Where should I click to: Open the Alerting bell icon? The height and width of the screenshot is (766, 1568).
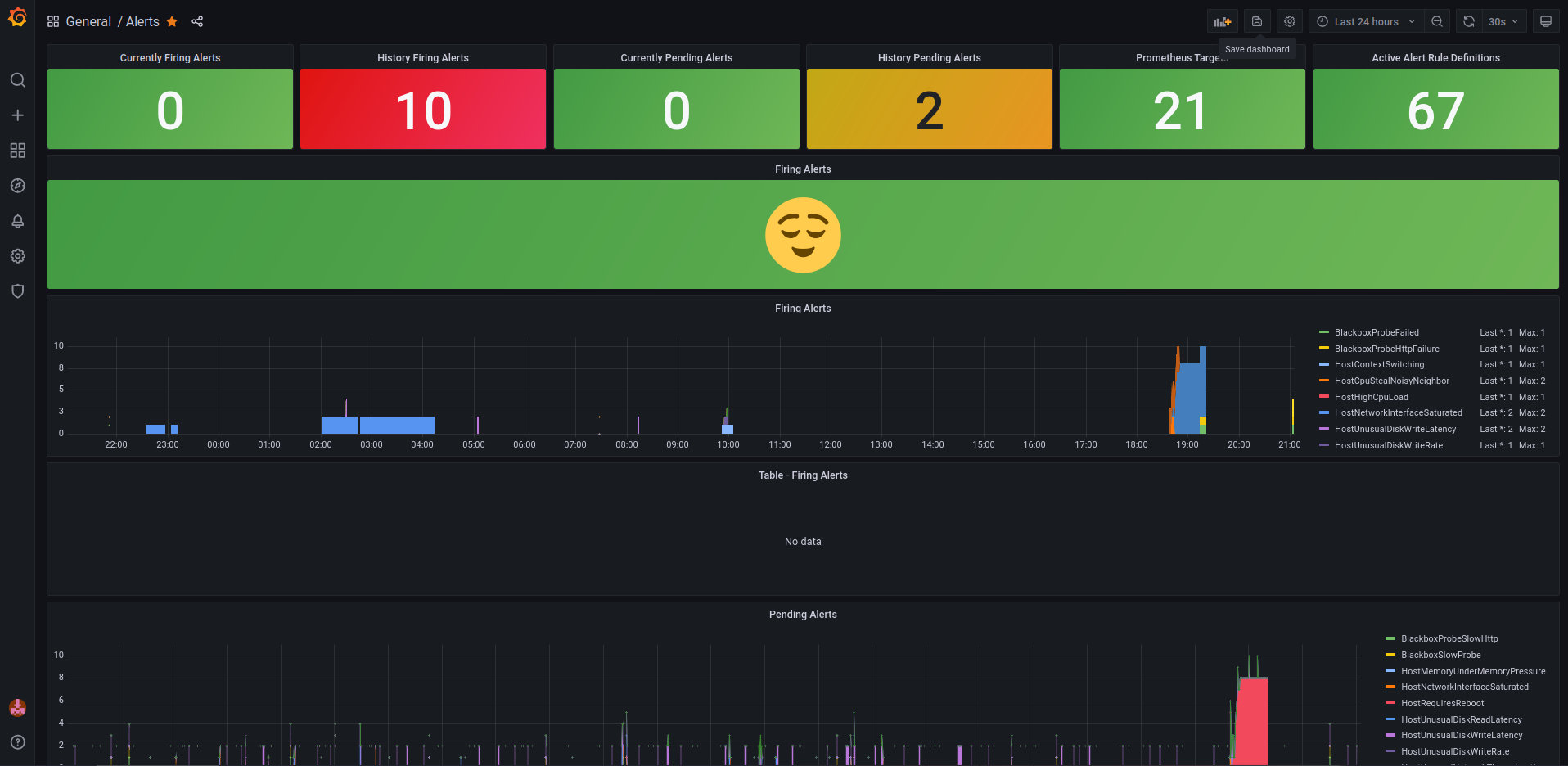coord(17,221)
